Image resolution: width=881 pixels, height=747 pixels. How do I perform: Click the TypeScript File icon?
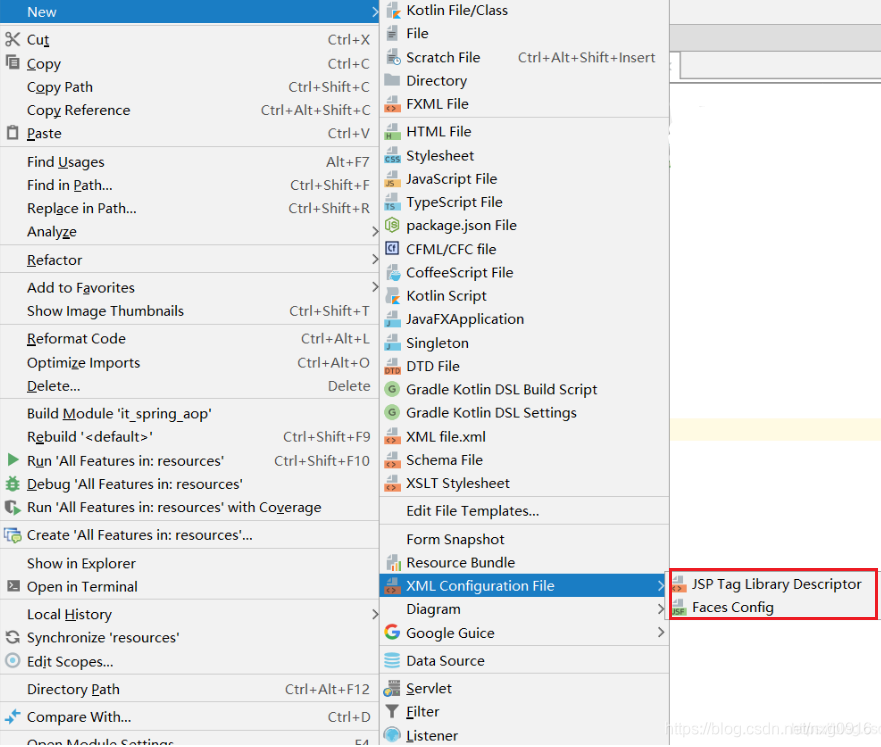[392, 202]
